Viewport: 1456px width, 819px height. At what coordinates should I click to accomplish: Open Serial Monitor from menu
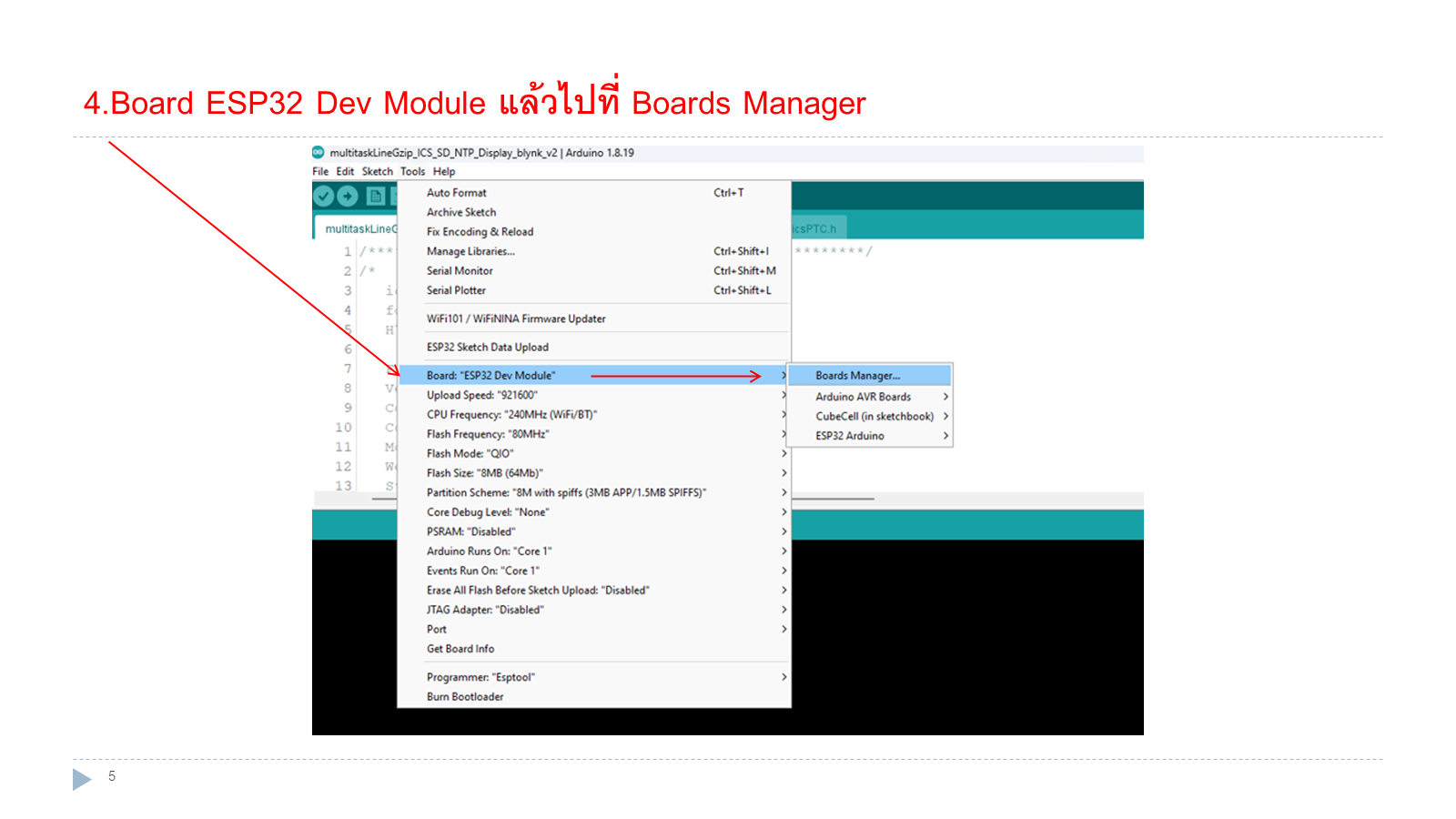tap(594, 271)
